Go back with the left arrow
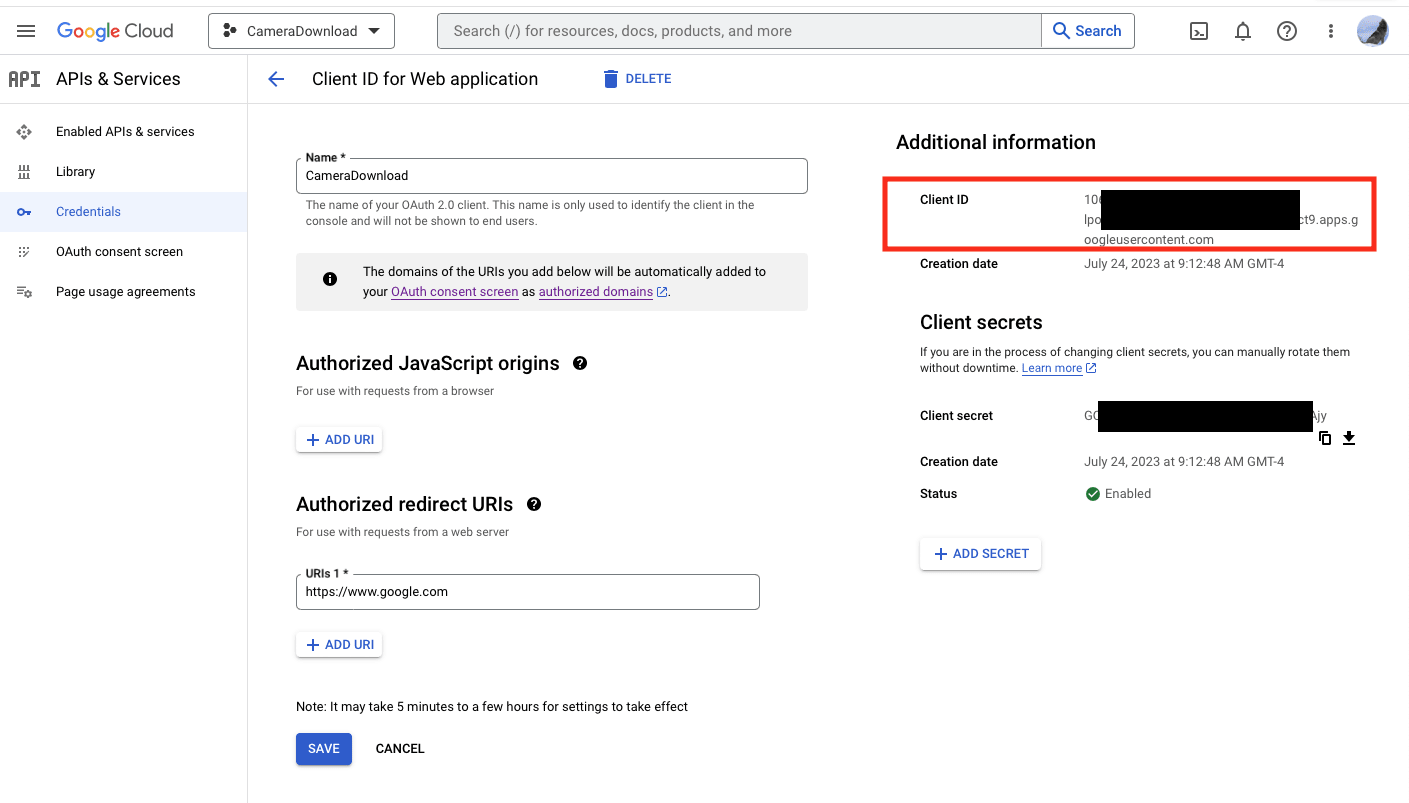Screen dimensions: 1409x803 (276, 79)
